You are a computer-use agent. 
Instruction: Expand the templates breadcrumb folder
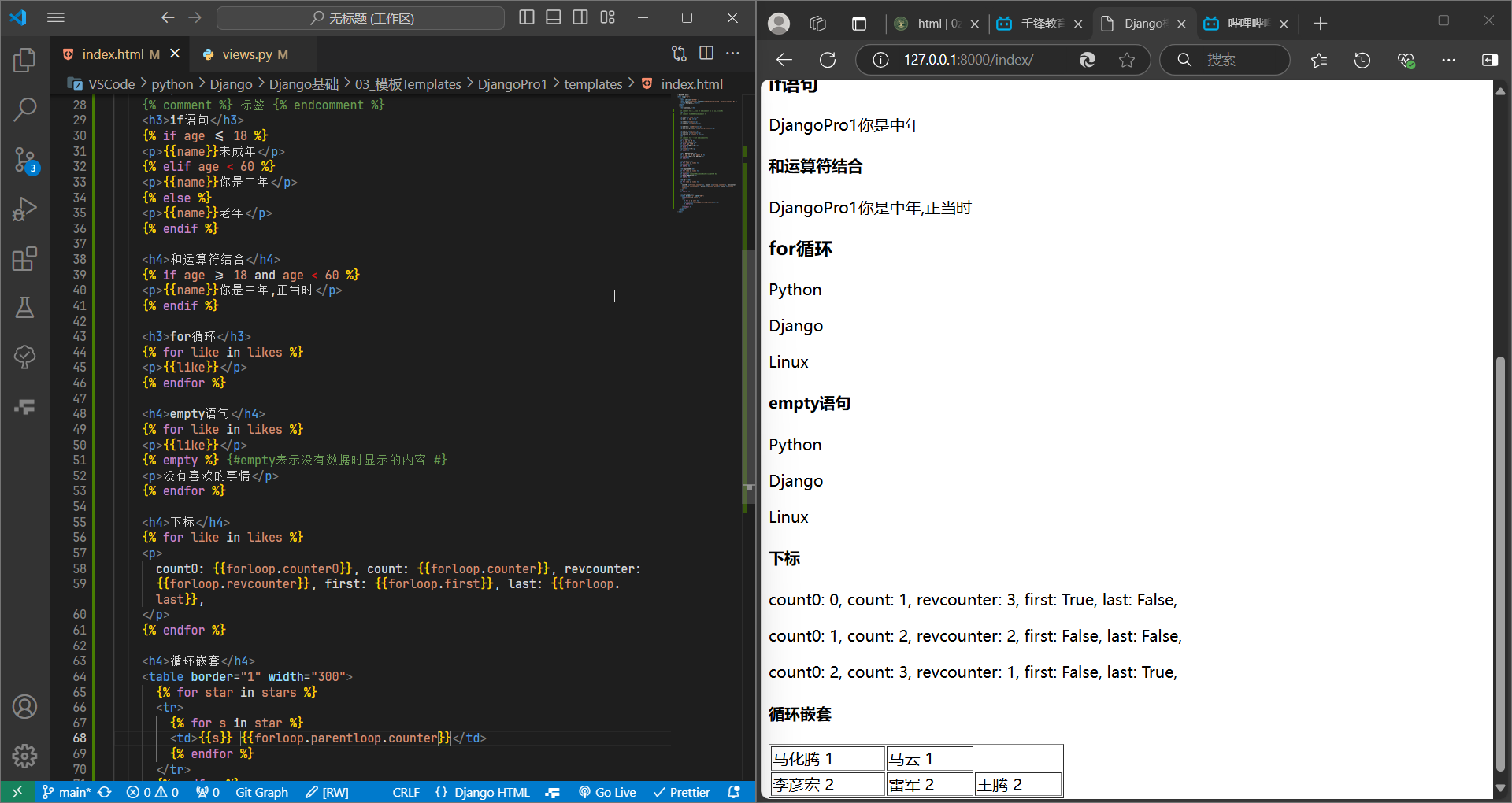click(592, 84)
